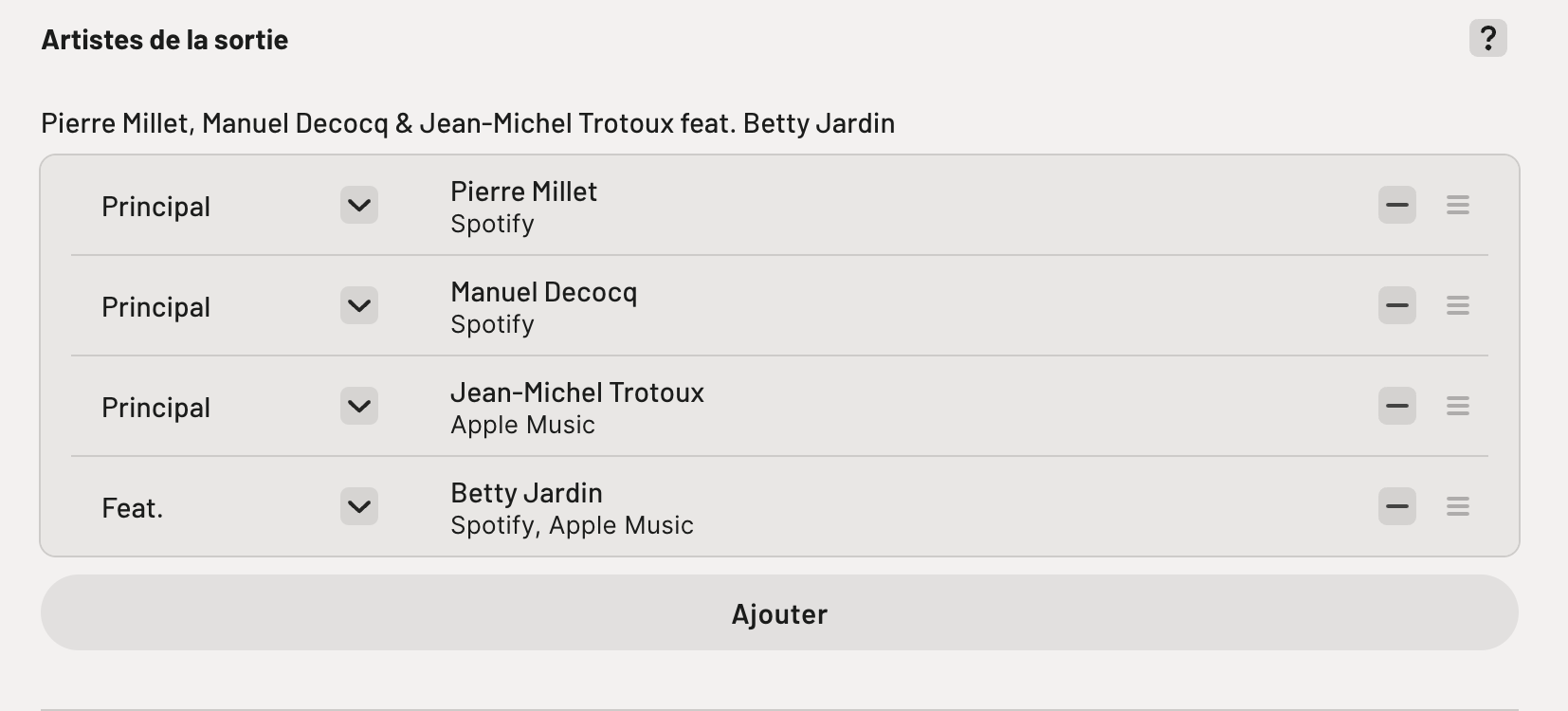Grab the reorder handle for Manuel Decocq
The image size is (1568, 711).
(x=1457, y=305)
